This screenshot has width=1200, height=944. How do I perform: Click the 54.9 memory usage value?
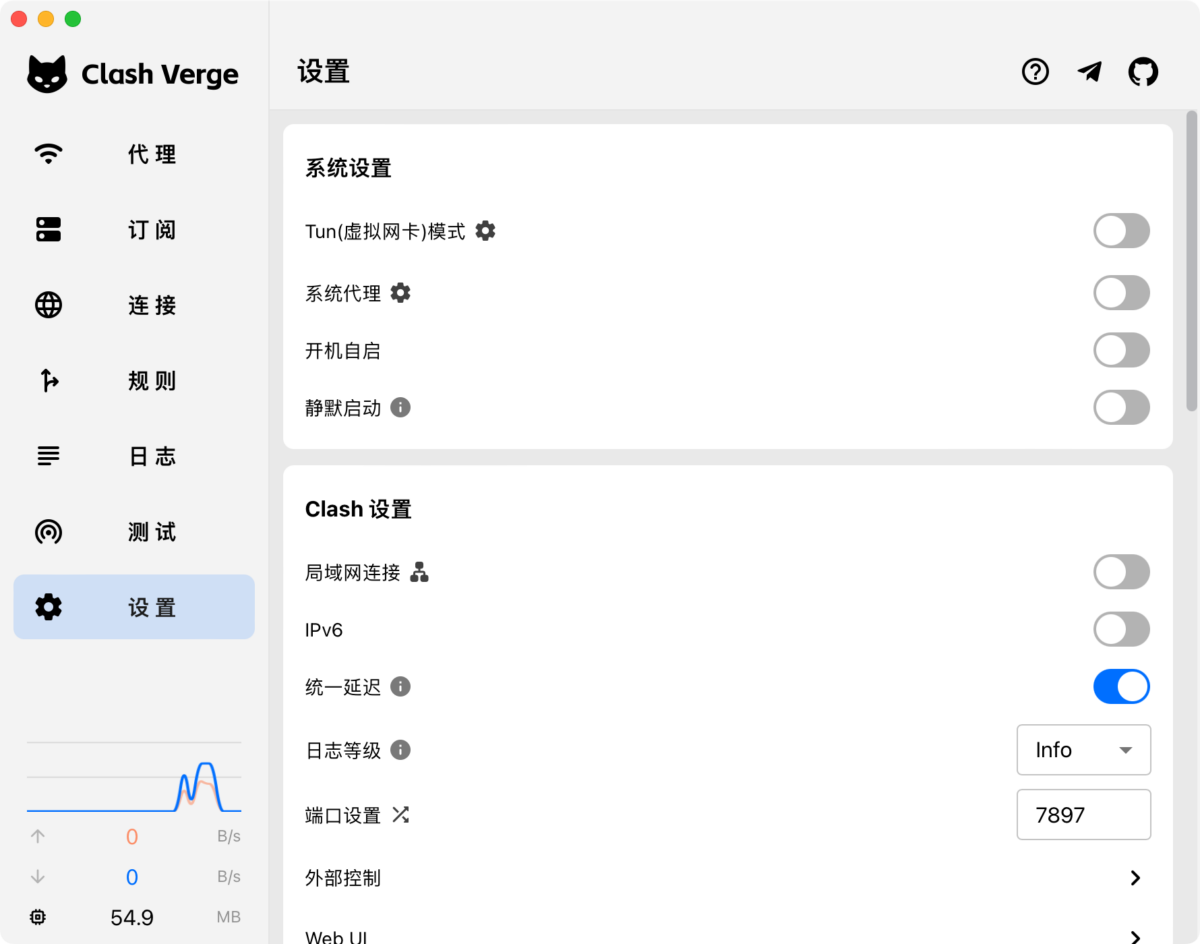click(132, 917)
